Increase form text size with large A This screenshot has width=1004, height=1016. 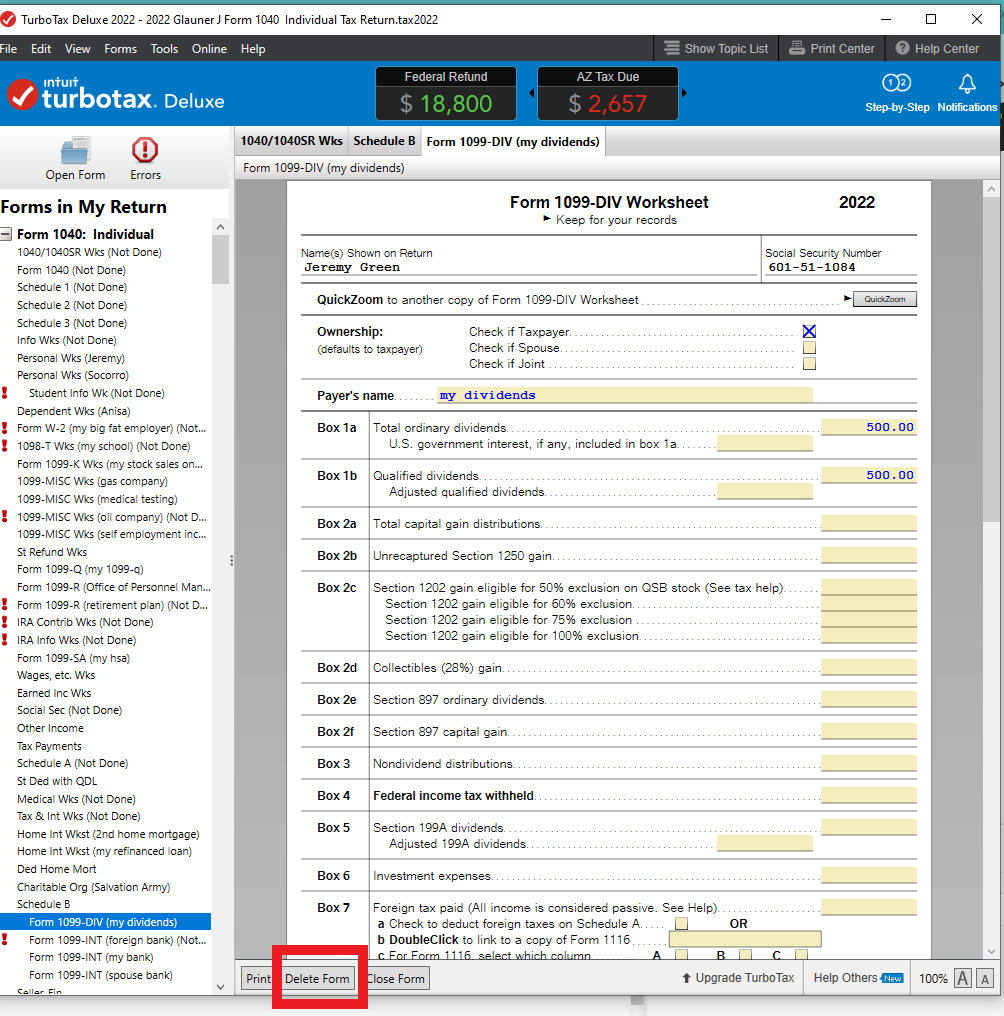click(963, 978)
